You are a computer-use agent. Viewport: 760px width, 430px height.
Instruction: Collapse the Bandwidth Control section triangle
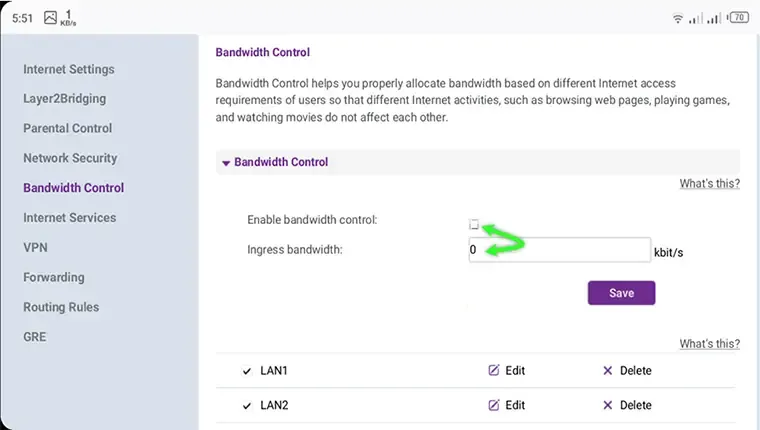click(225, 163)
